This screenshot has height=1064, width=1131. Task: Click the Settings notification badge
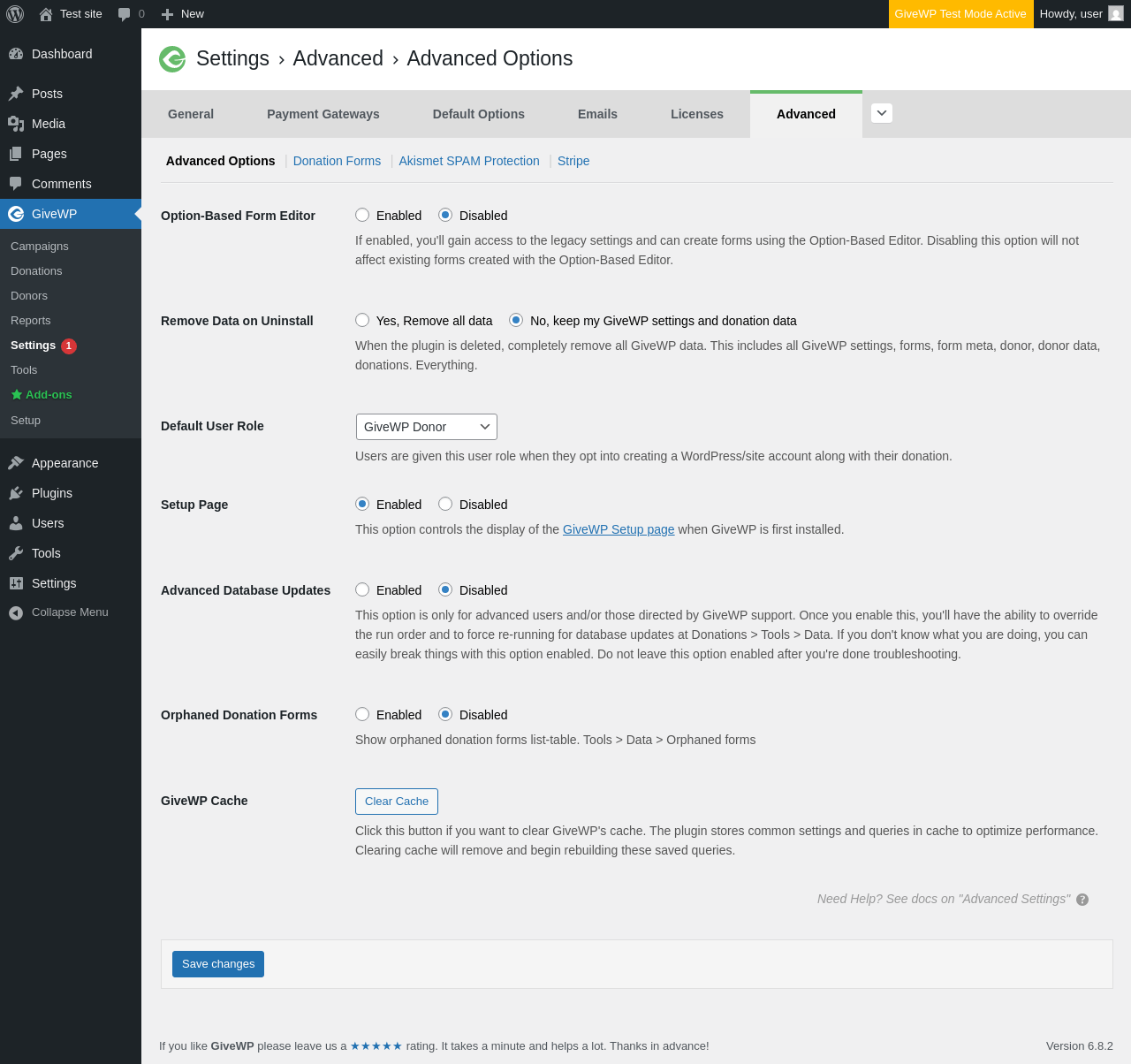click(x=69, y=346)
